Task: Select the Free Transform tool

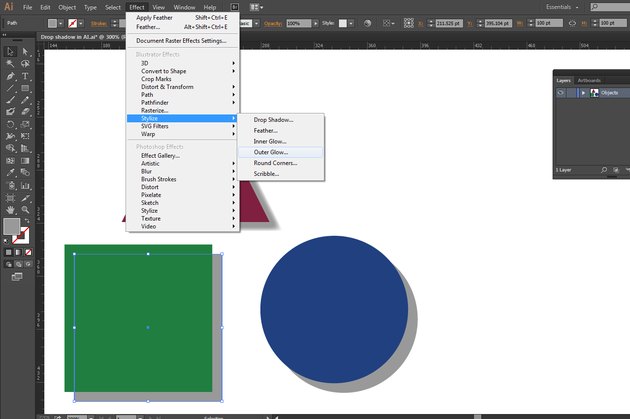Action: click(25, 136)
